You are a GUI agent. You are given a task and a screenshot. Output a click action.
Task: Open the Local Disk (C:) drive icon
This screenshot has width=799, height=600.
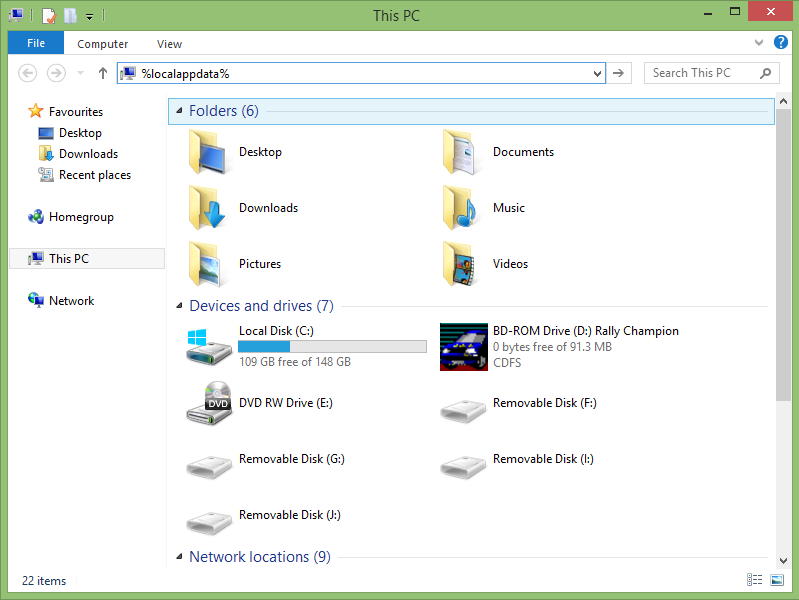coord(209,348)
